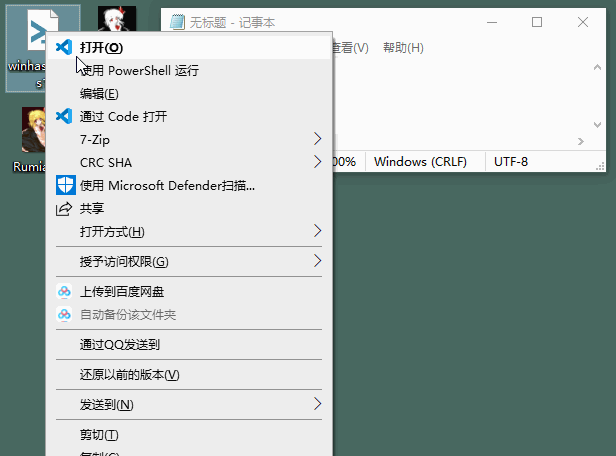Viewport: 616px width, 456px height.
Task: Click Microsoft Defender shield icon in menu
Action: click(65, 185)
